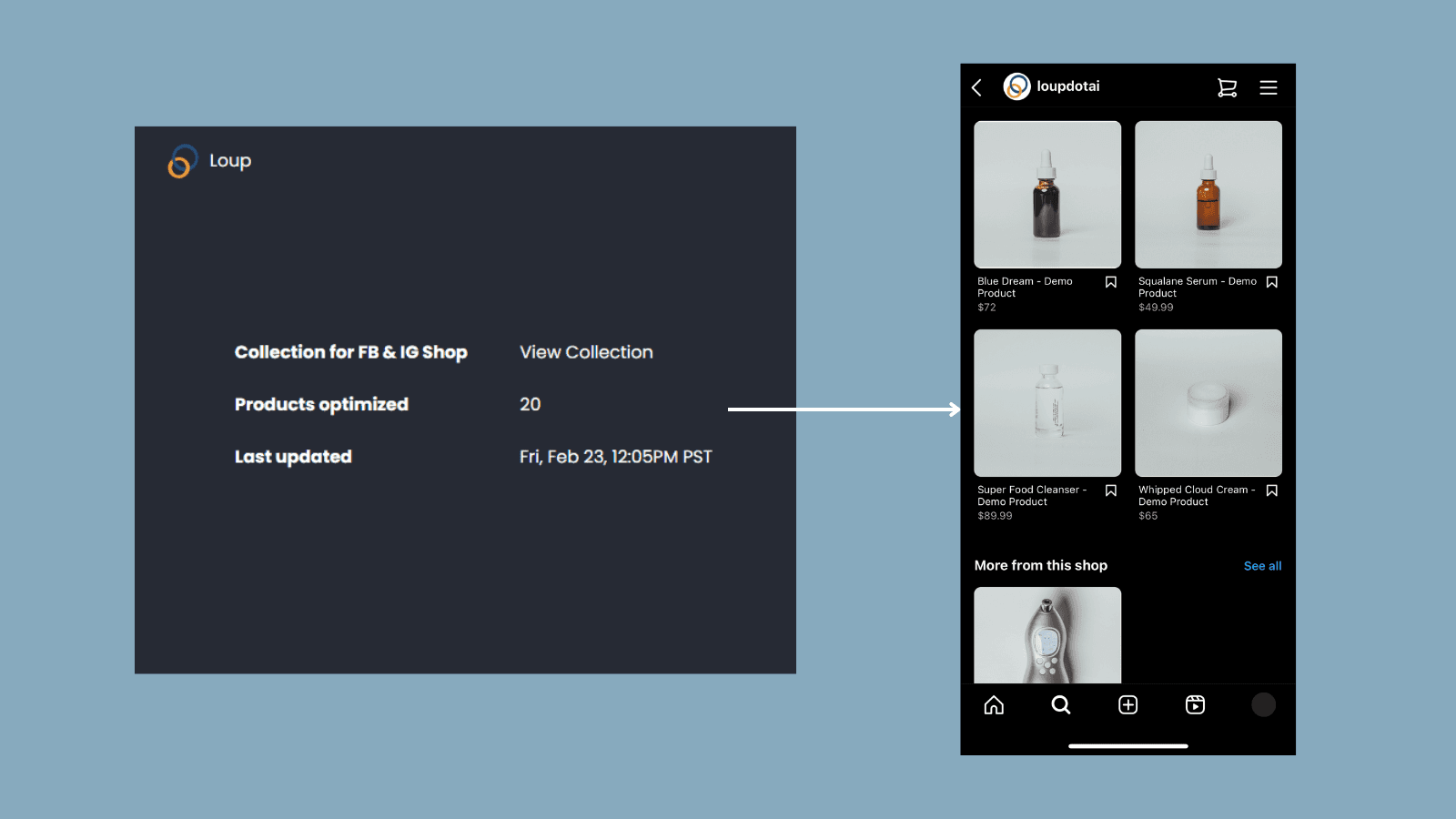Image resolution: width=1456 pixels, height=819 pixels.
Task: Select the Search icon
Action: [x=1061, y=704]
